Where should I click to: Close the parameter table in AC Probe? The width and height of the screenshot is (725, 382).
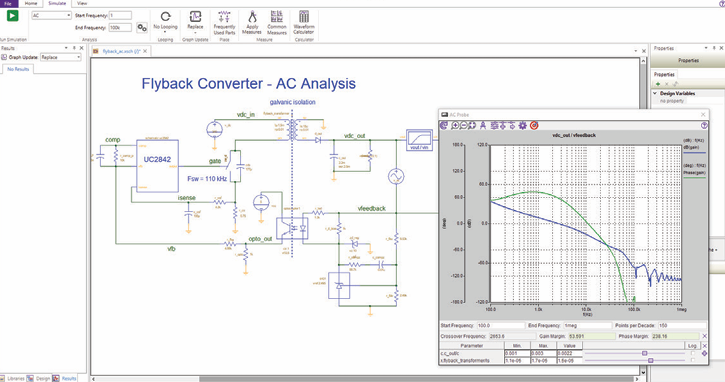(x=705, y=345)
